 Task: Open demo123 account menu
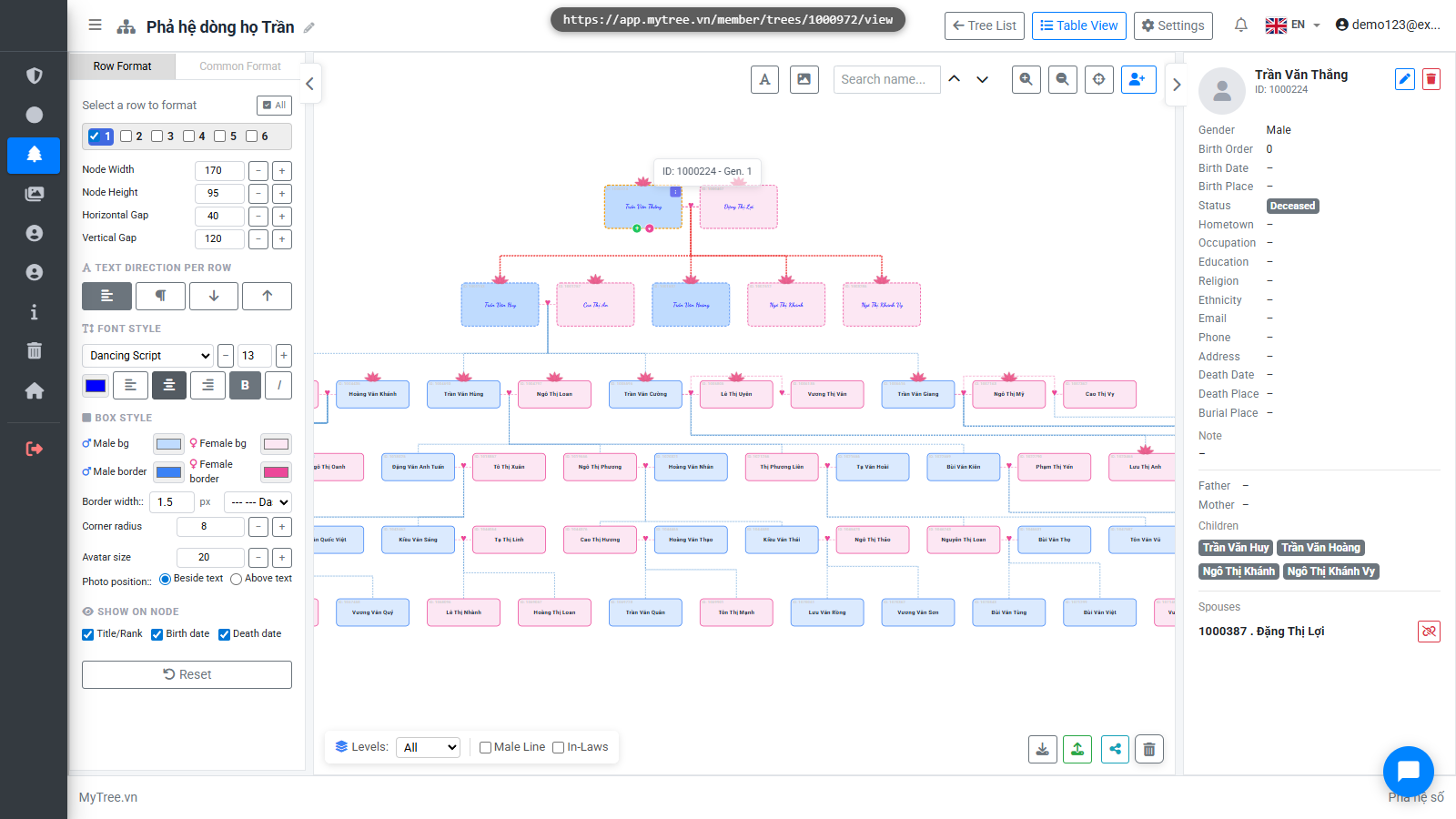coord(1388,25)
